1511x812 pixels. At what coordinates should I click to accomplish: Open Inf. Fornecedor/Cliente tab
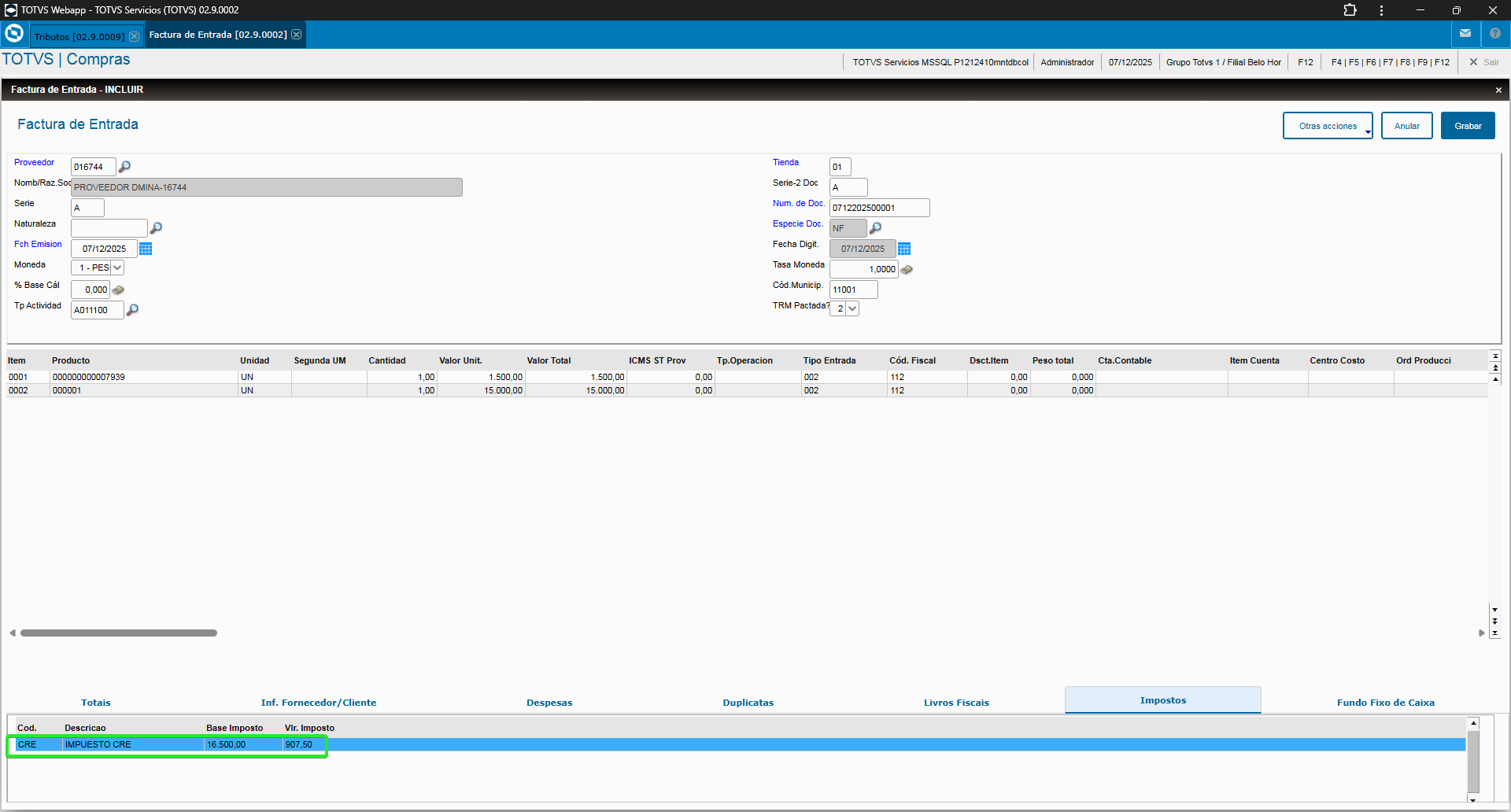coord(319,703)
